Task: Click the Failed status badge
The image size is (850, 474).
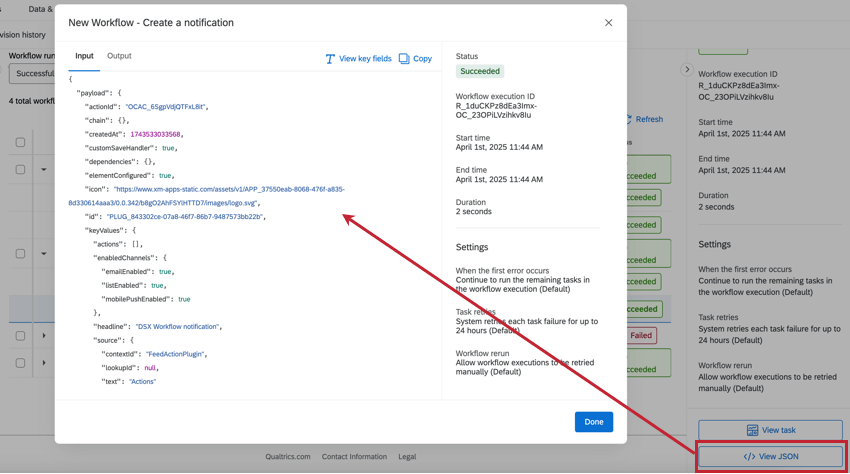Action: [641, 336]
